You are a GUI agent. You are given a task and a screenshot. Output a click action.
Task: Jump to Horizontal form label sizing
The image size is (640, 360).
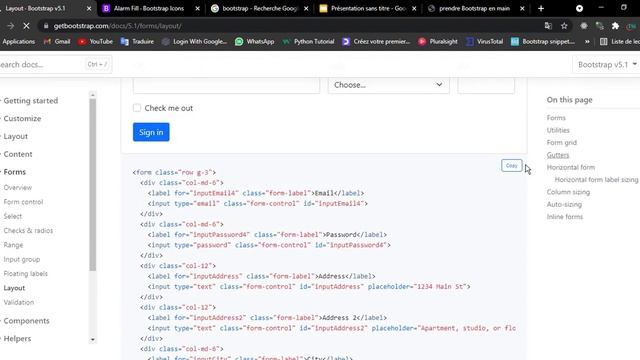(596, 179)
